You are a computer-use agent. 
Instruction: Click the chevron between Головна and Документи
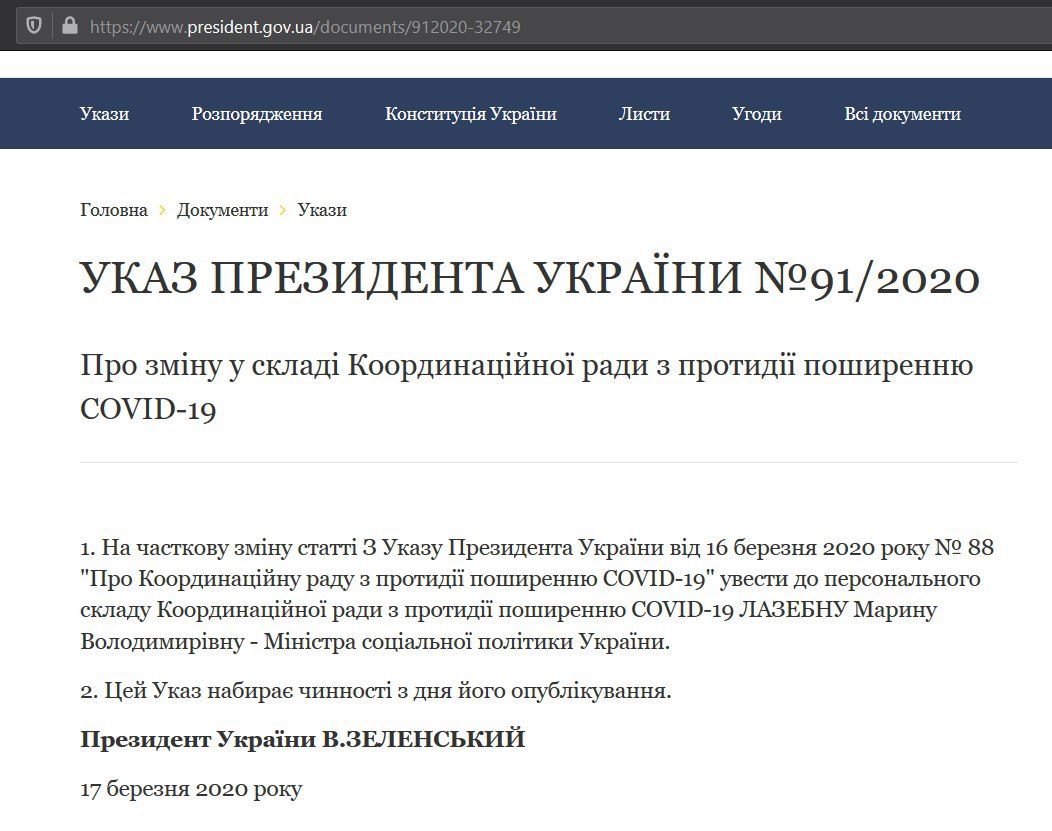click(162, 211)
